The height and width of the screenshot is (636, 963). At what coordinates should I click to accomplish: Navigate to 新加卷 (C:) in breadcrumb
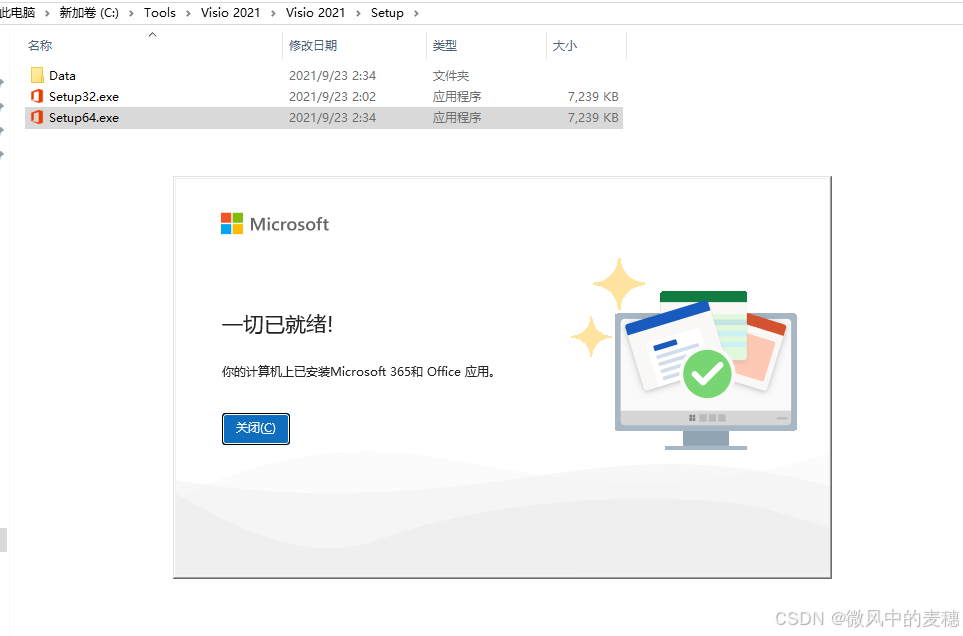tap(88, 12)
